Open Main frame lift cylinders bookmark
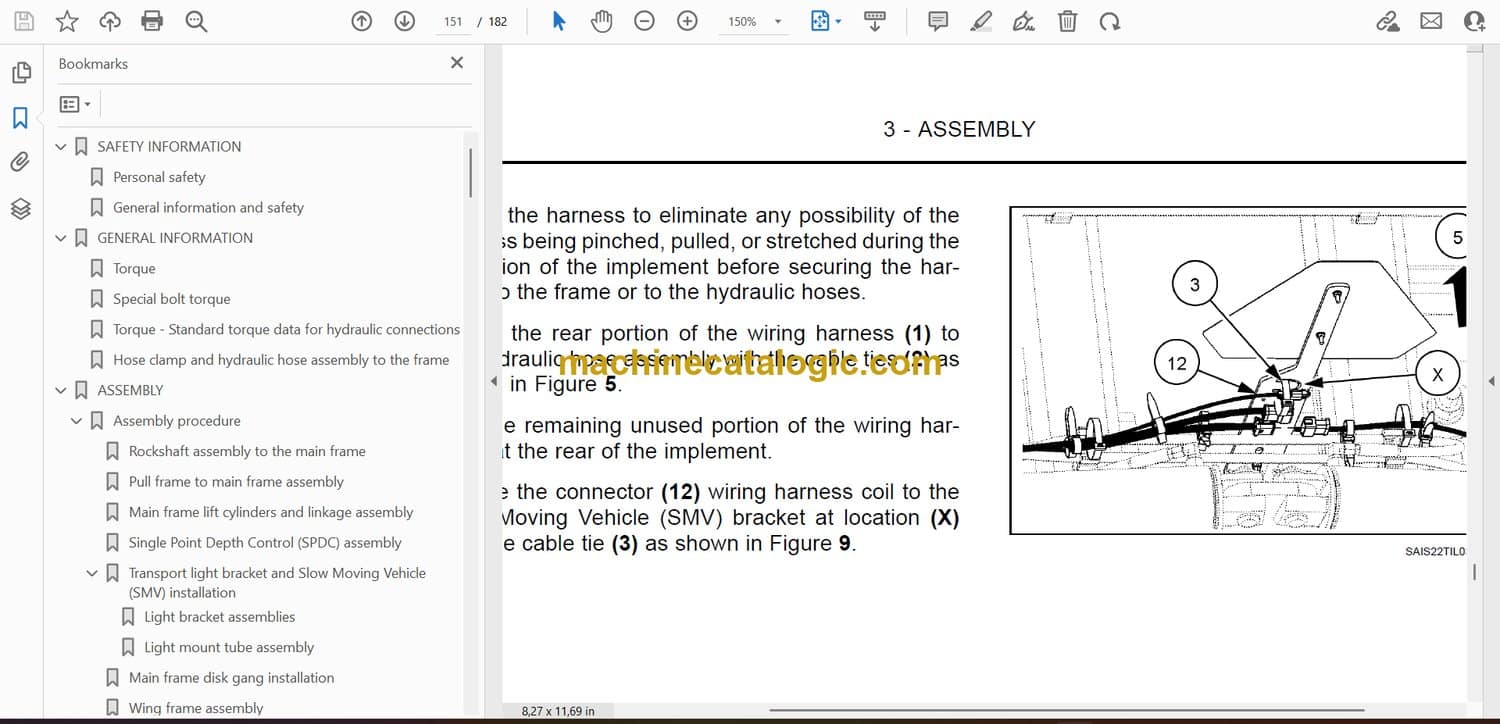The width and height of the screenshot is (1500, 724). pyautogui.click(x=271, y=512)
